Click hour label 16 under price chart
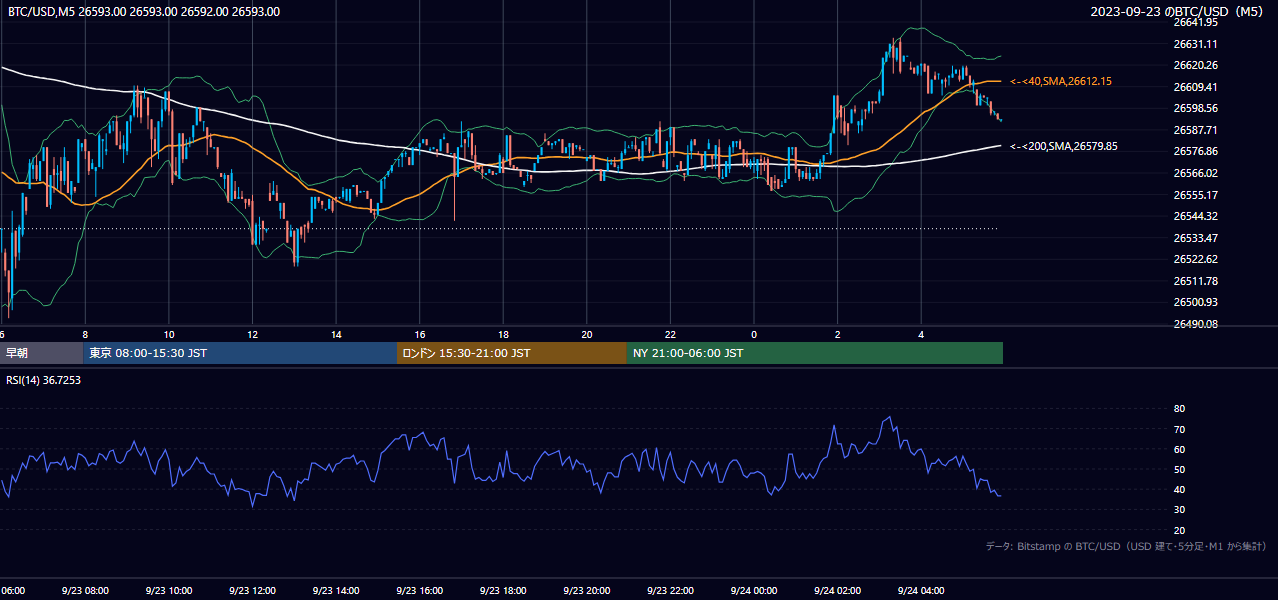The width and height of the screenshot is (1278, 600). click(x=420, y=335)
